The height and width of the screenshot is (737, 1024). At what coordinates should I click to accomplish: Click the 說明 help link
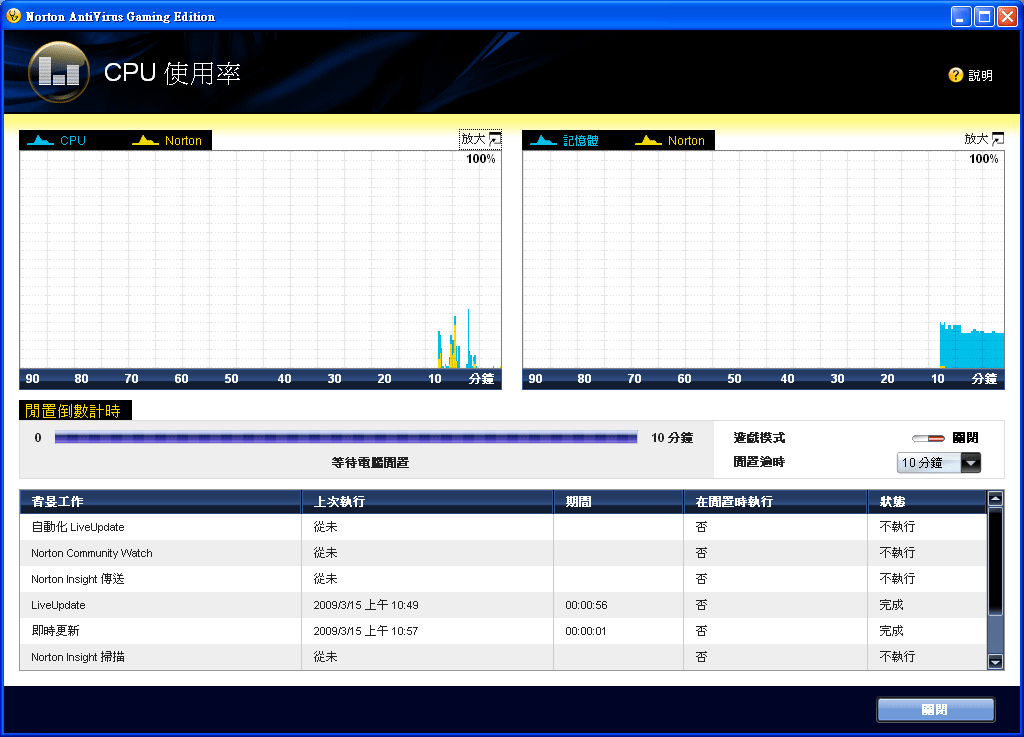(x=980, y=76)
